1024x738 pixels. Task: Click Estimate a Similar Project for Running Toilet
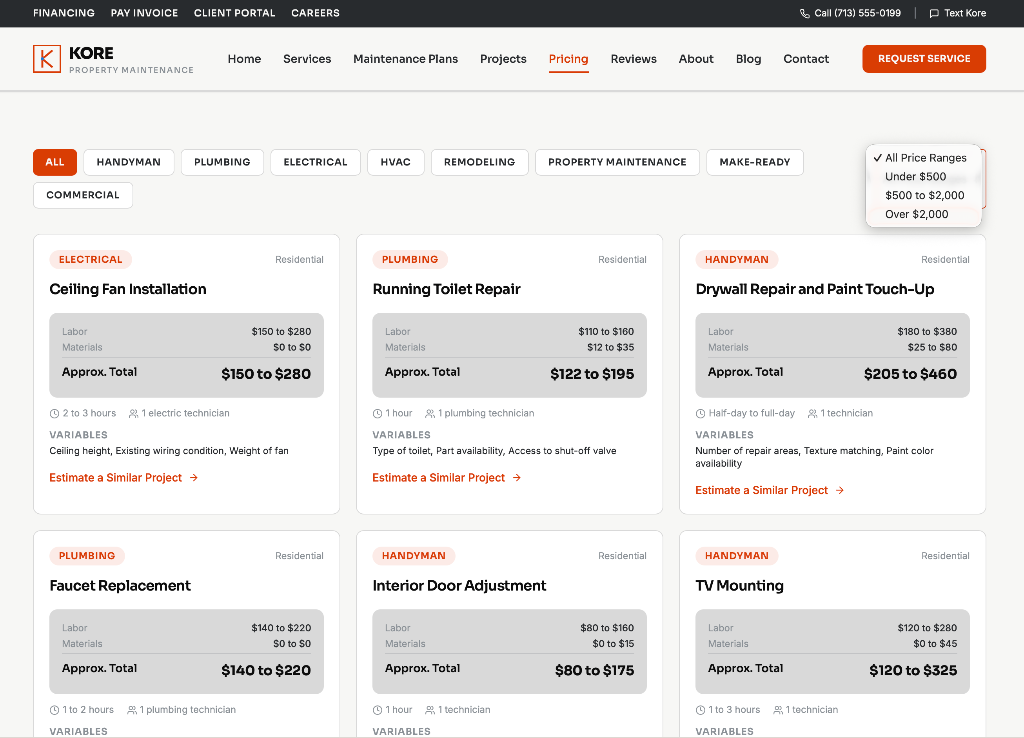pos(447,477)
